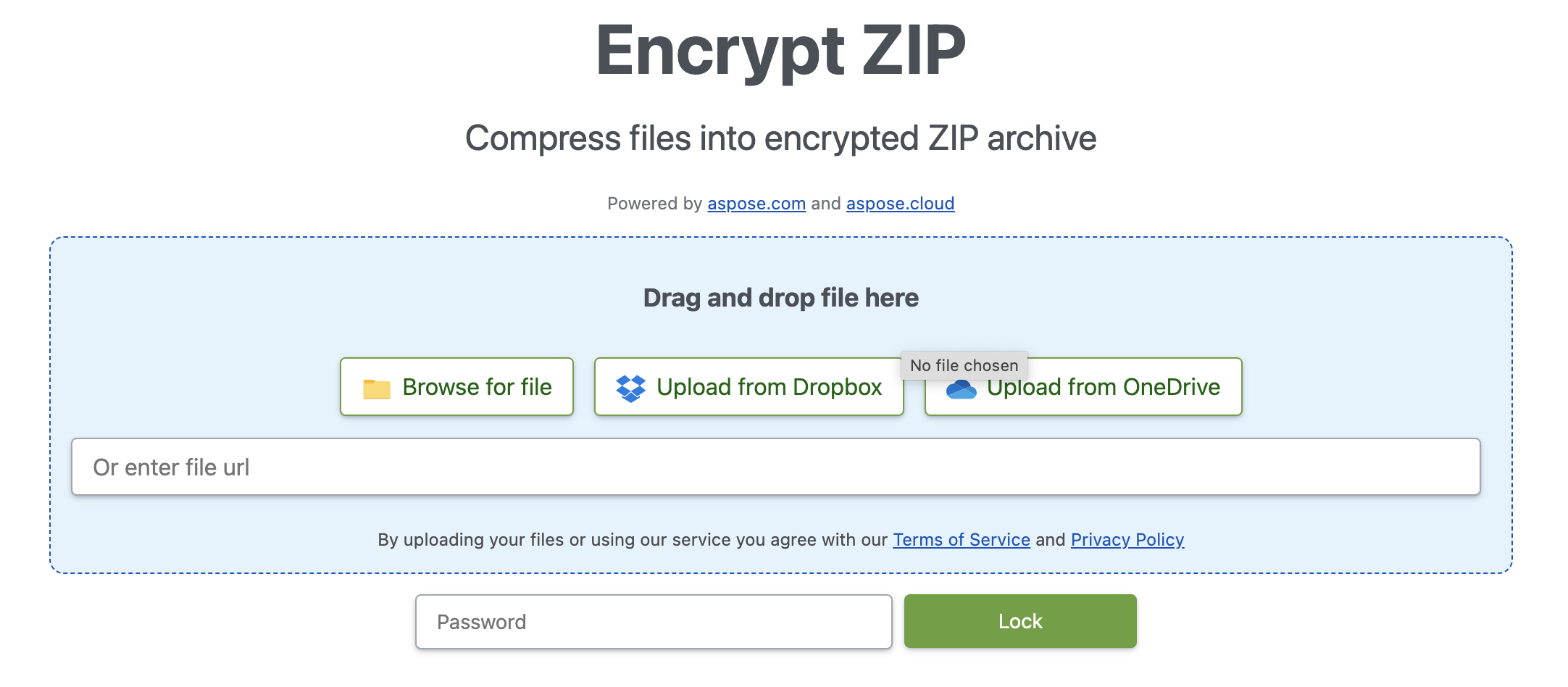
Task: Open the aspose.com link
Action: pos(756,204)
